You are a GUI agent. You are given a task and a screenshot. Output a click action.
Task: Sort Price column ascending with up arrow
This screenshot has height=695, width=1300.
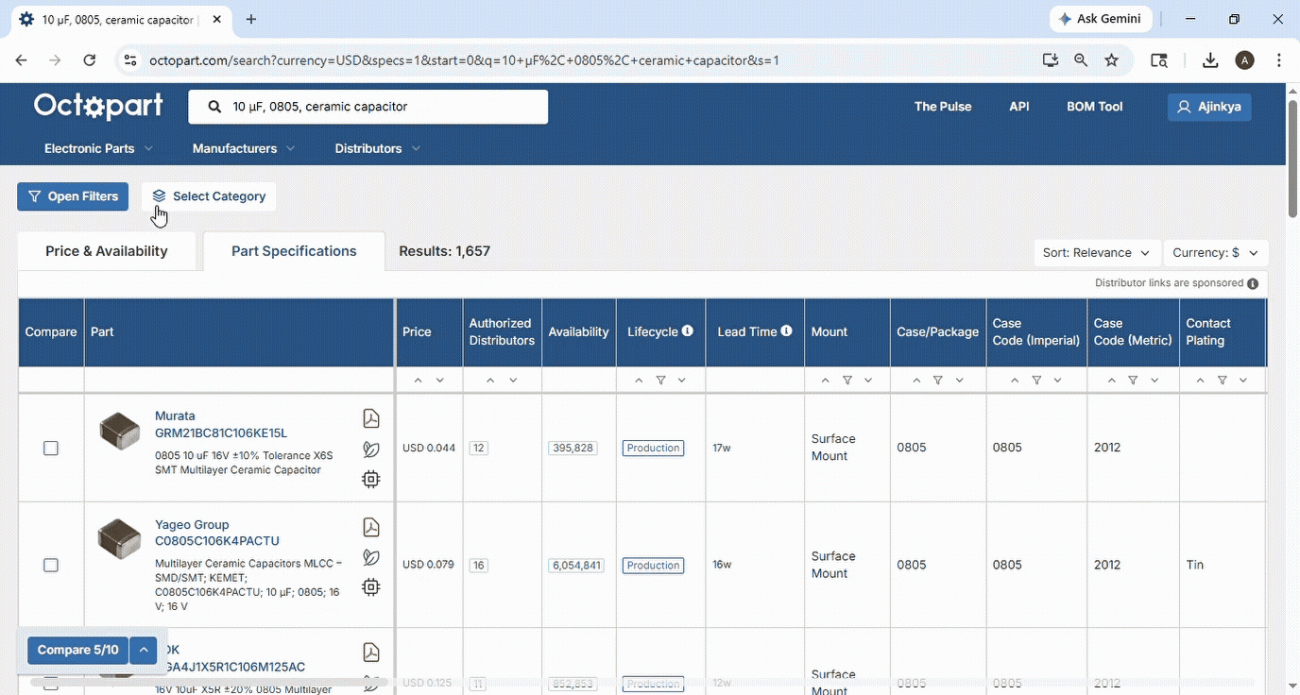pyautogui.click(x=418, y=380)
